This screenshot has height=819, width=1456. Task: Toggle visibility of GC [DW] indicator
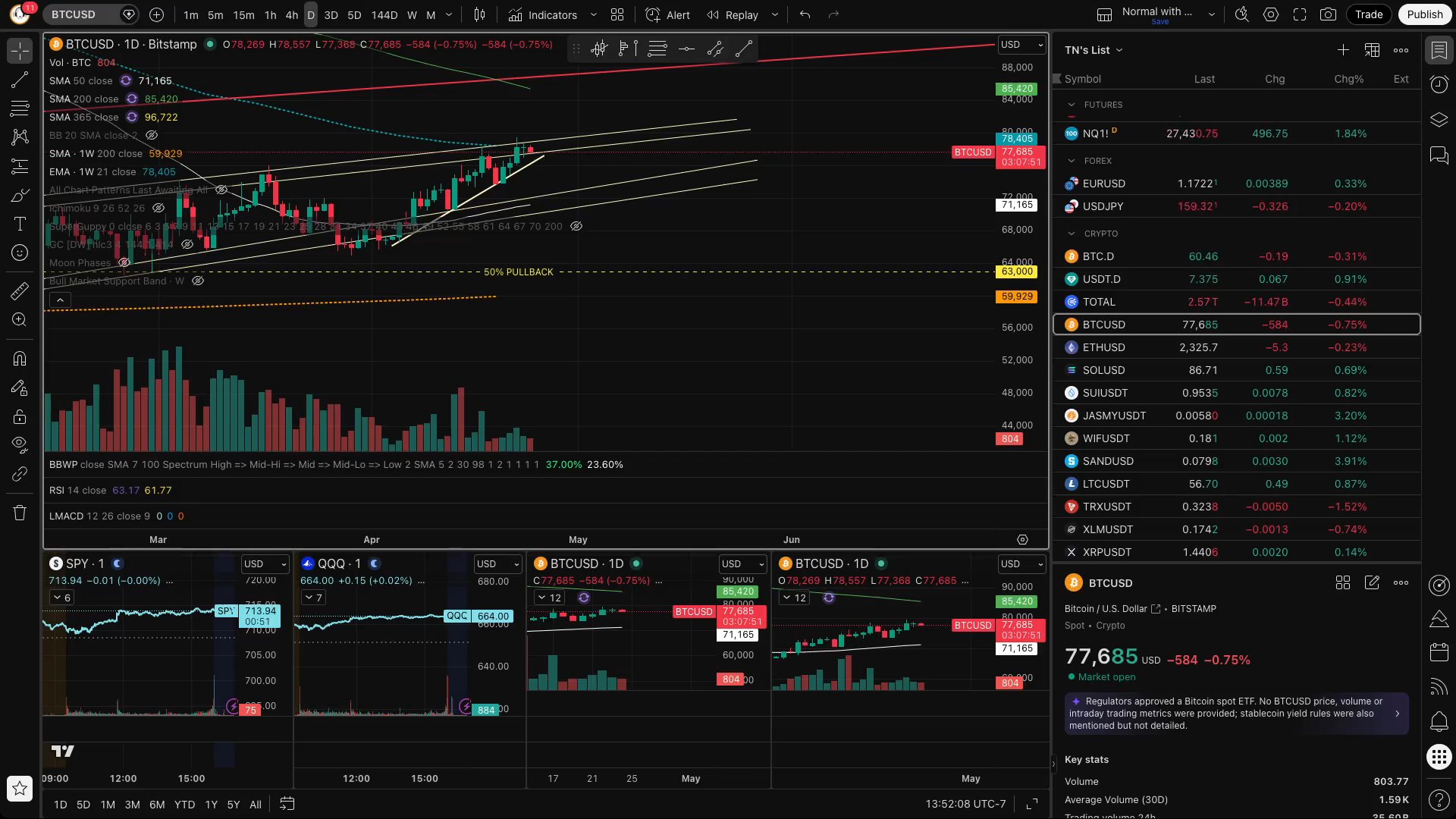tap(187, 244)
